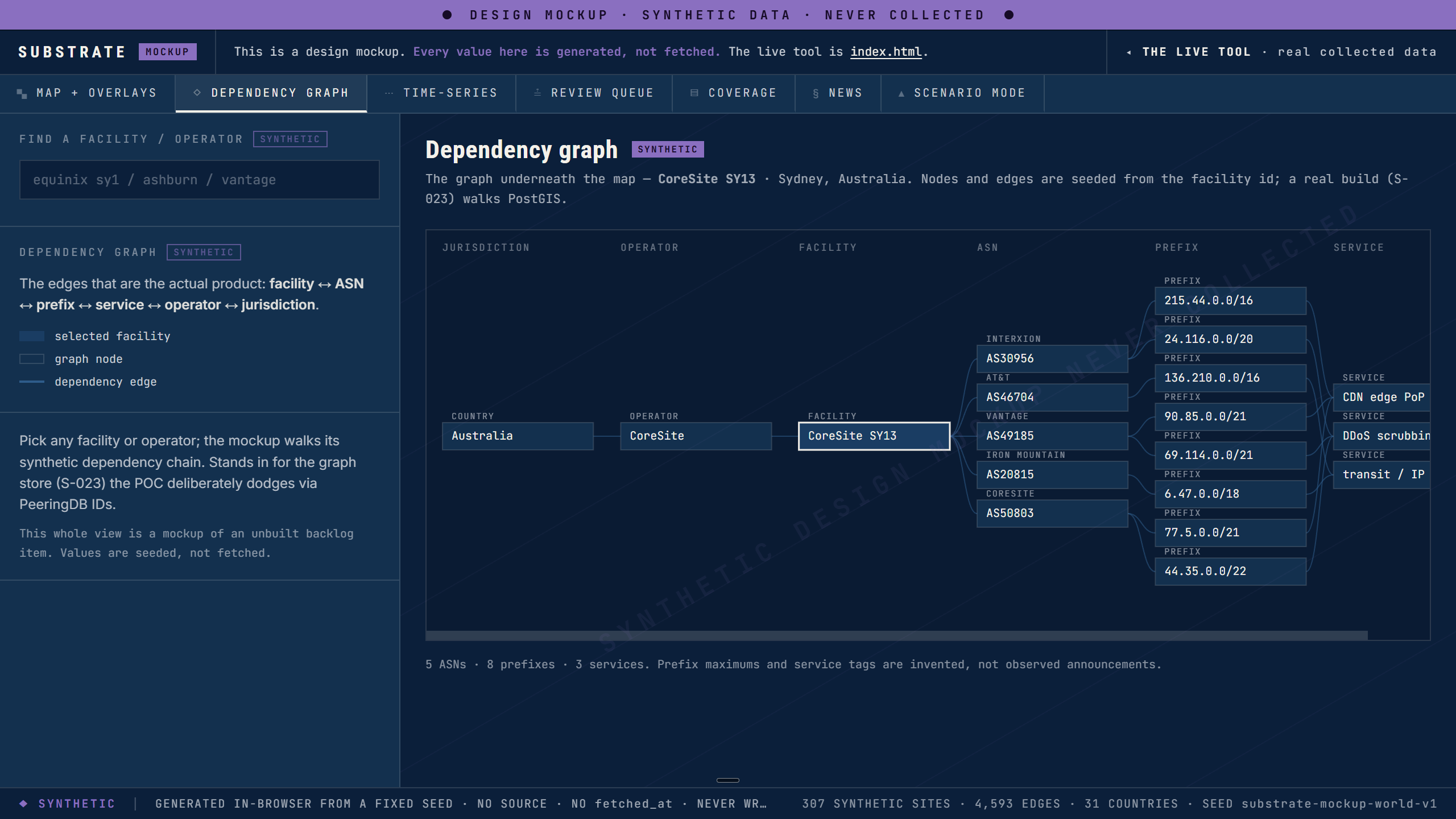Select the AS46704 AT&T node
This screenshot has width=1456, height=819.
point(1053,398)
